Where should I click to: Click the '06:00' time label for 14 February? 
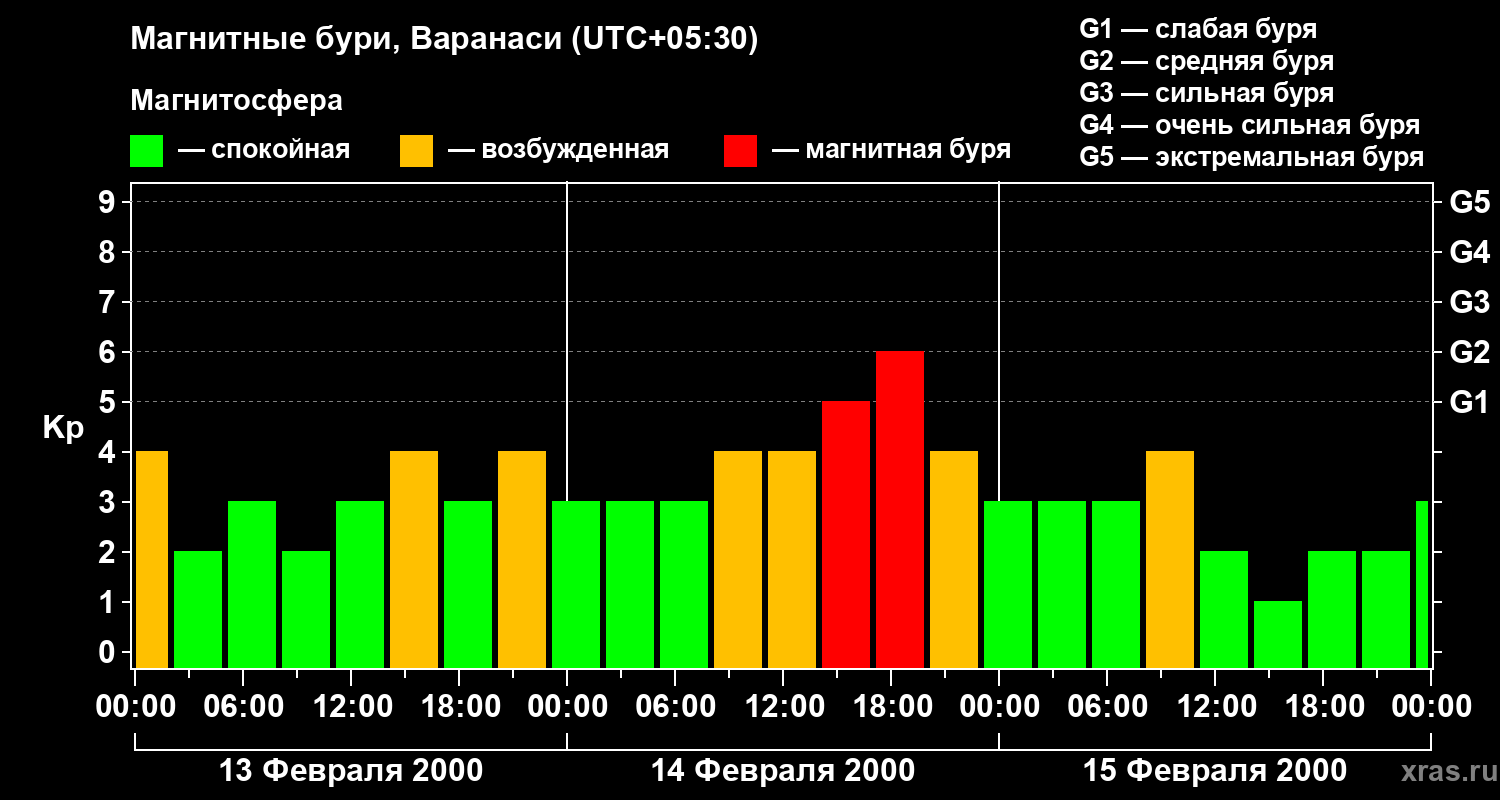675,707
